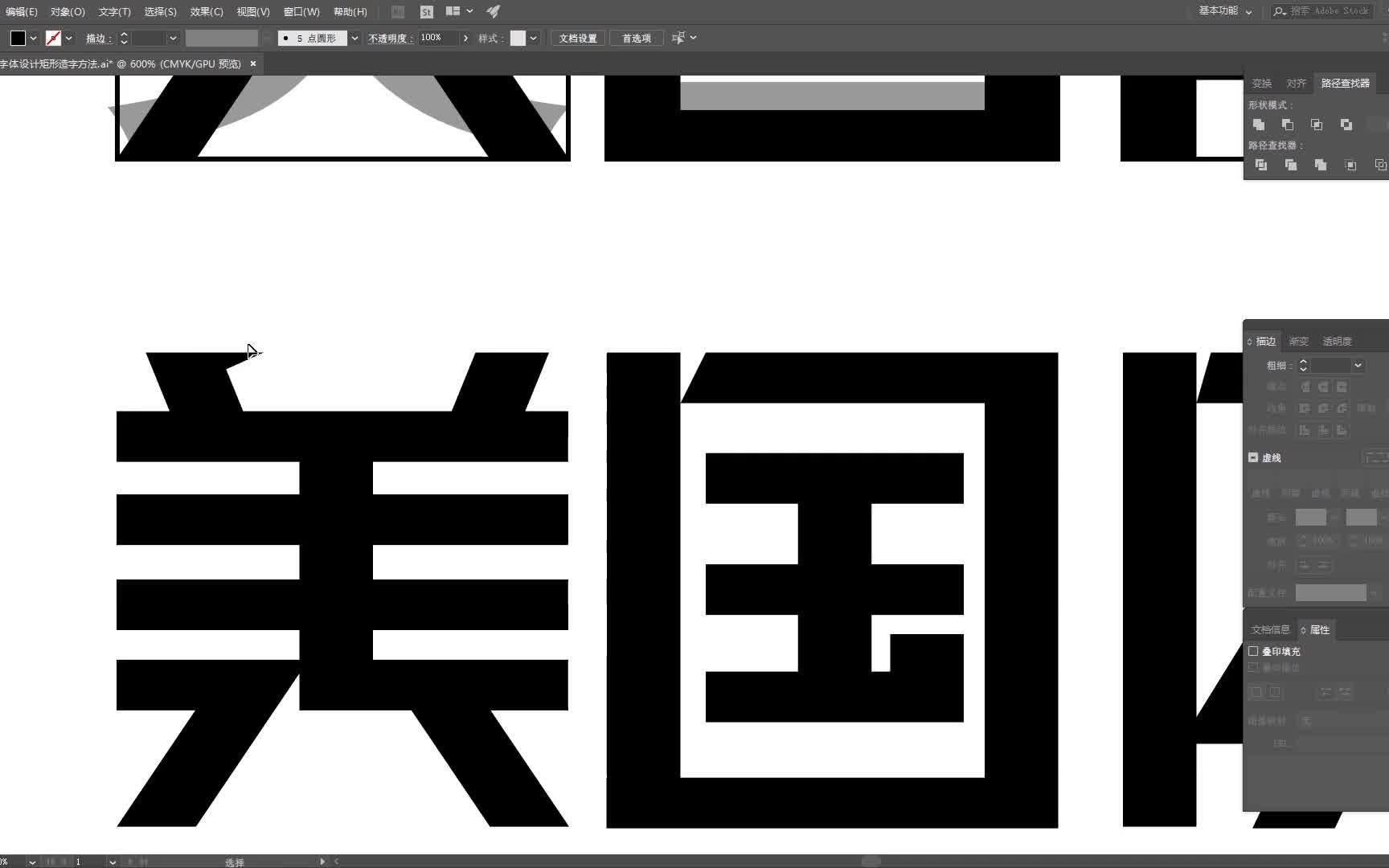
Task: Open the 编辑(E) menu
Action: tap(22, 11)
